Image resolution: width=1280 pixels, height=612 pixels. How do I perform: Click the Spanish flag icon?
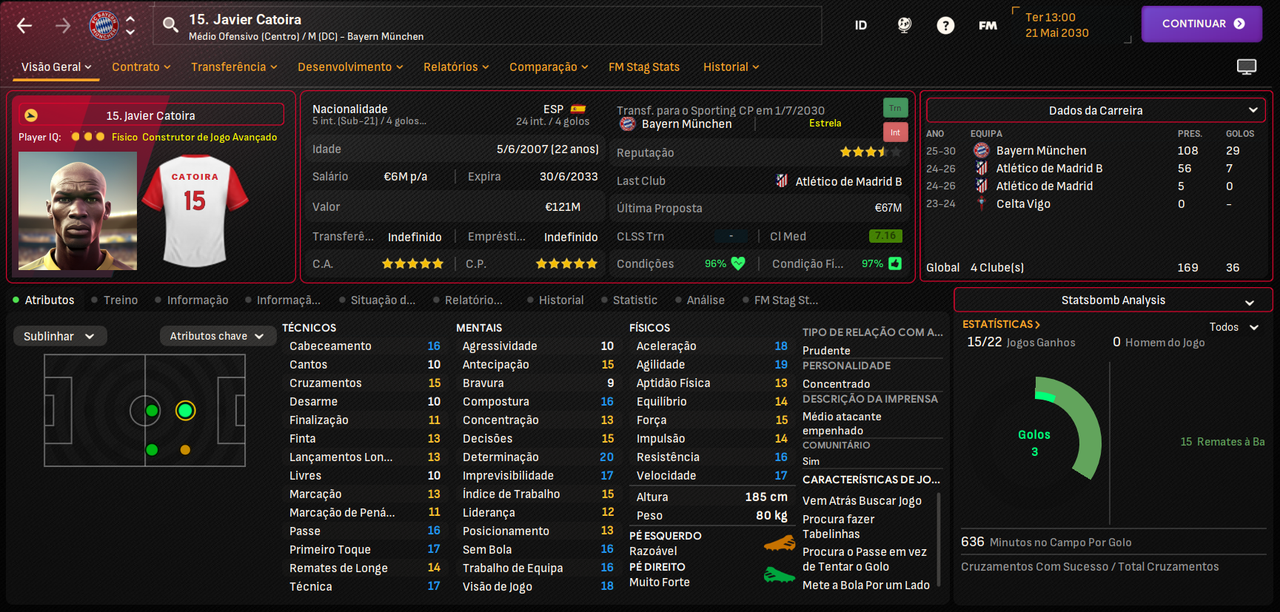click(x=578, y=109)
